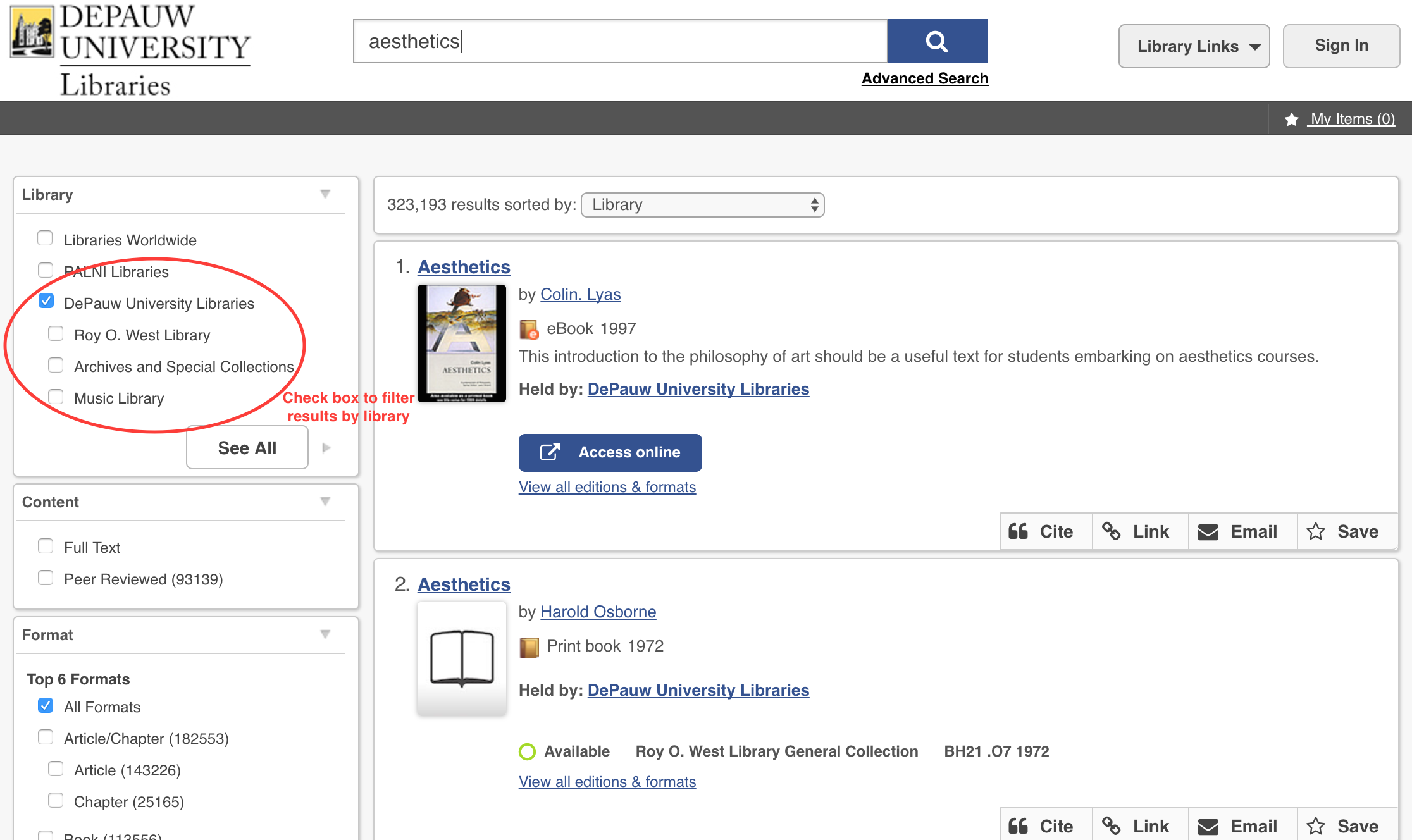1412x840 pixels.
Task: Click the Save star icon for result 2
Action: click(1316, 826)
